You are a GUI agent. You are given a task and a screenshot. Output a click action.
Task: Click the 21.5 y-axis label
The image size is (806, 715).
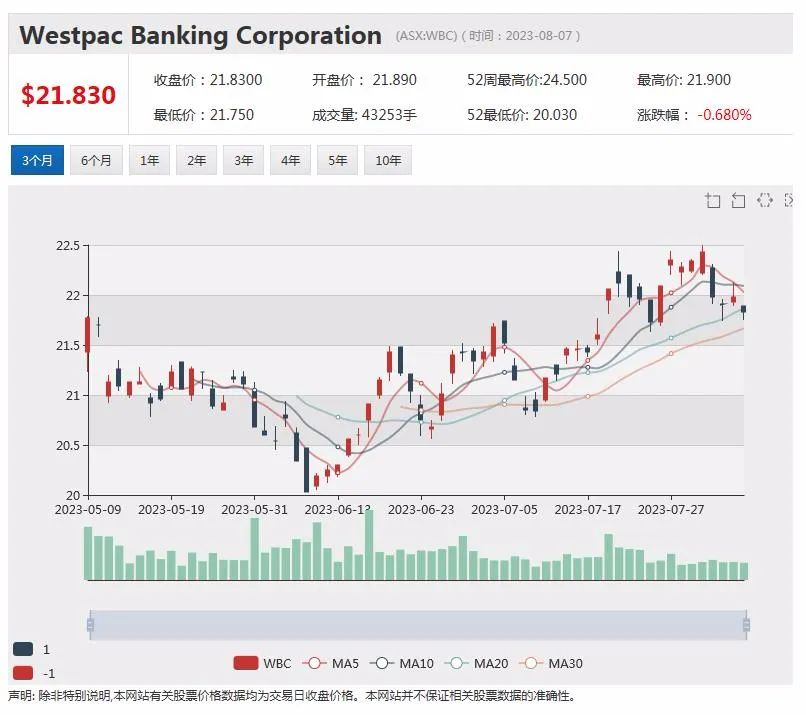pos(68,345)
